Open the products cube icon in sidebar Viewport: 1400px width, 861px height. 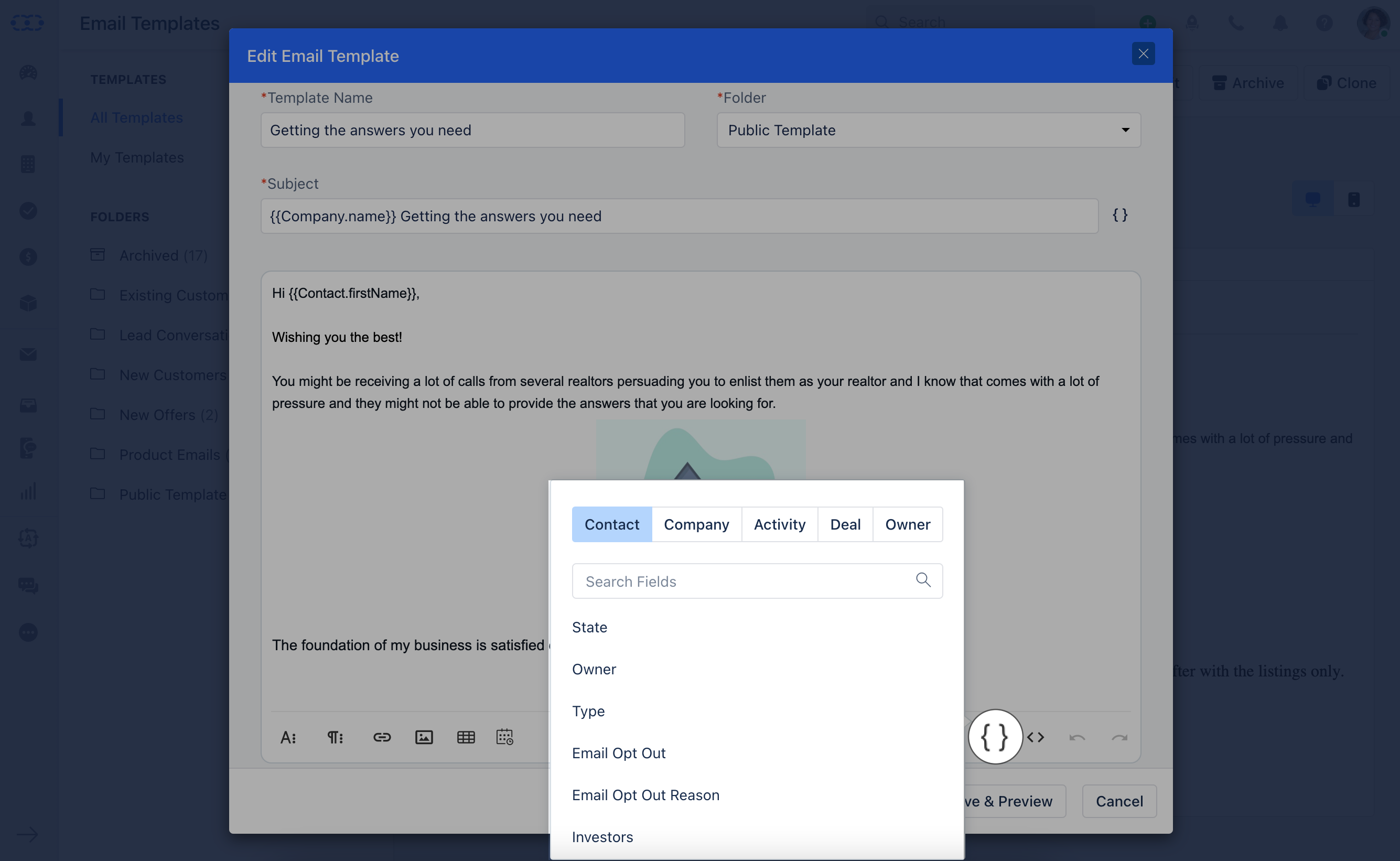[x=28, y=303]
